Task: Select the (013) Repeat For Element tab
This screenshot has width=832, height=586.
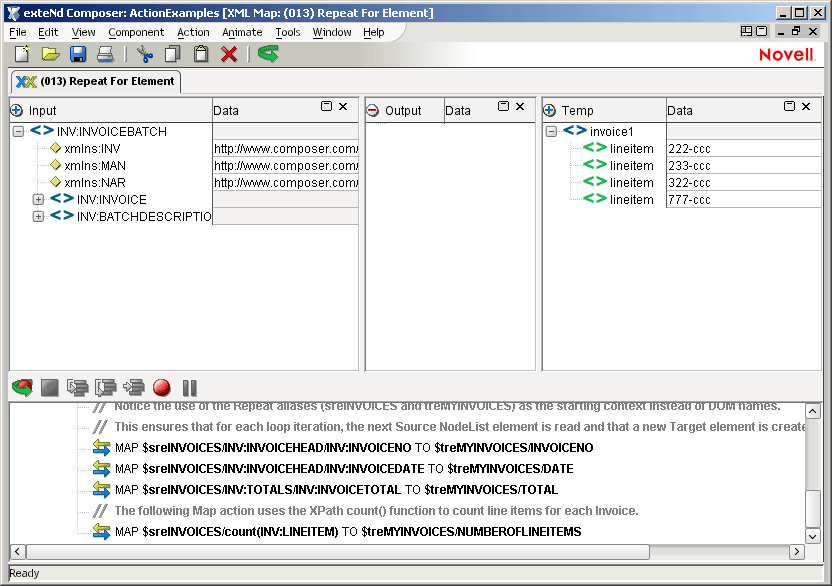Action: tap(96, 82)
